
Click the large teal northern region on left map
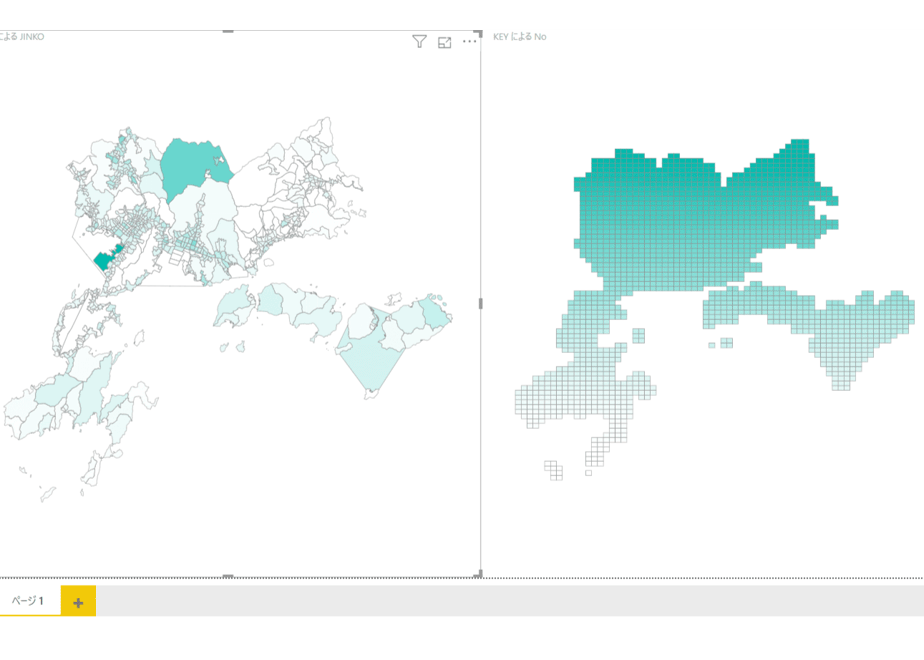pyautogui.click(x=192, y=167)
